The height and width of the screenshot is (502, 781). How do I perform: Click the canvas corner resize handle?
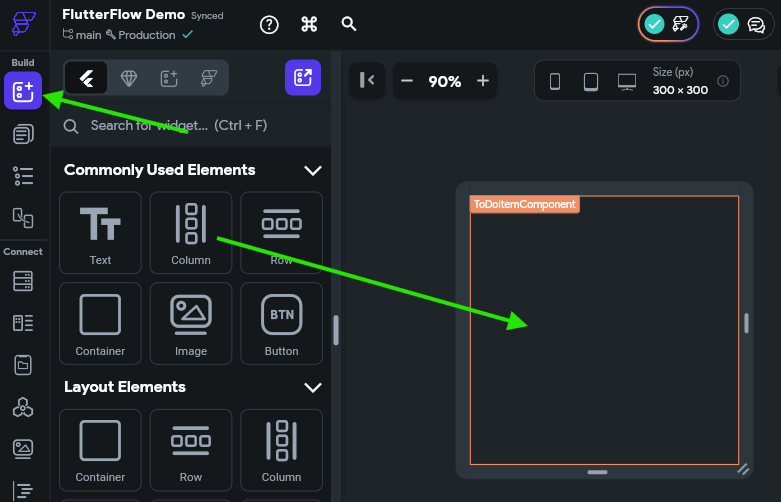(743, 469)
